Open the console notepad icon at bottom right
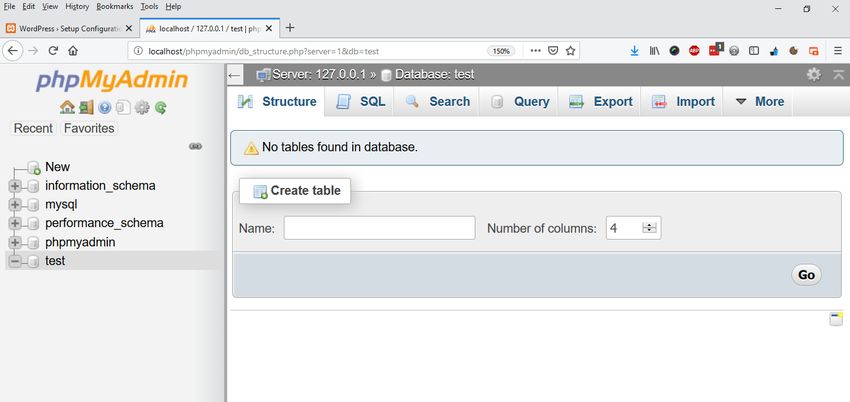 836,319
